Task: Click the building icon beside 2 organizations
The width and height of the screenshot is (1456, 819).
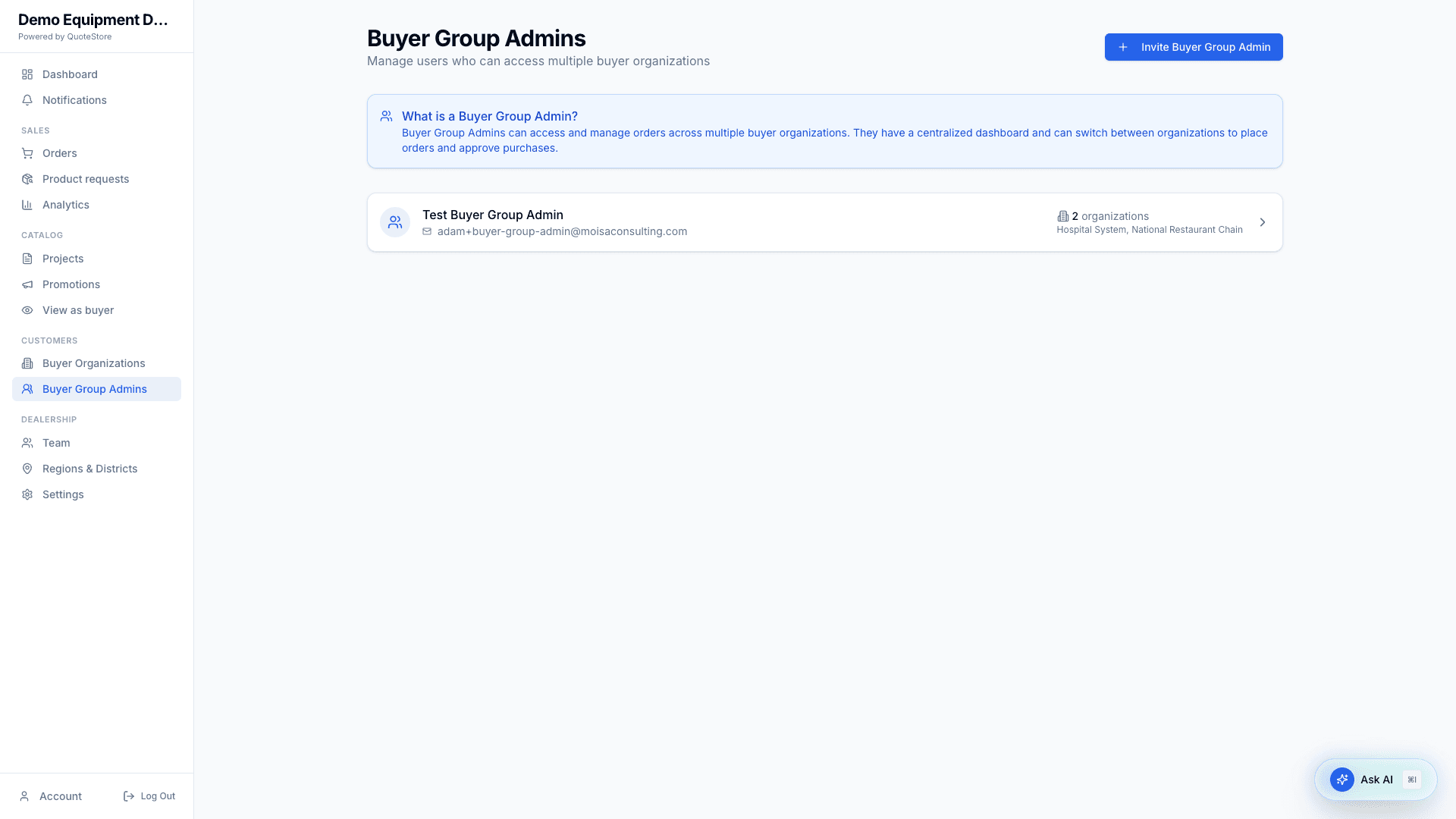Action: [1062, 216]
